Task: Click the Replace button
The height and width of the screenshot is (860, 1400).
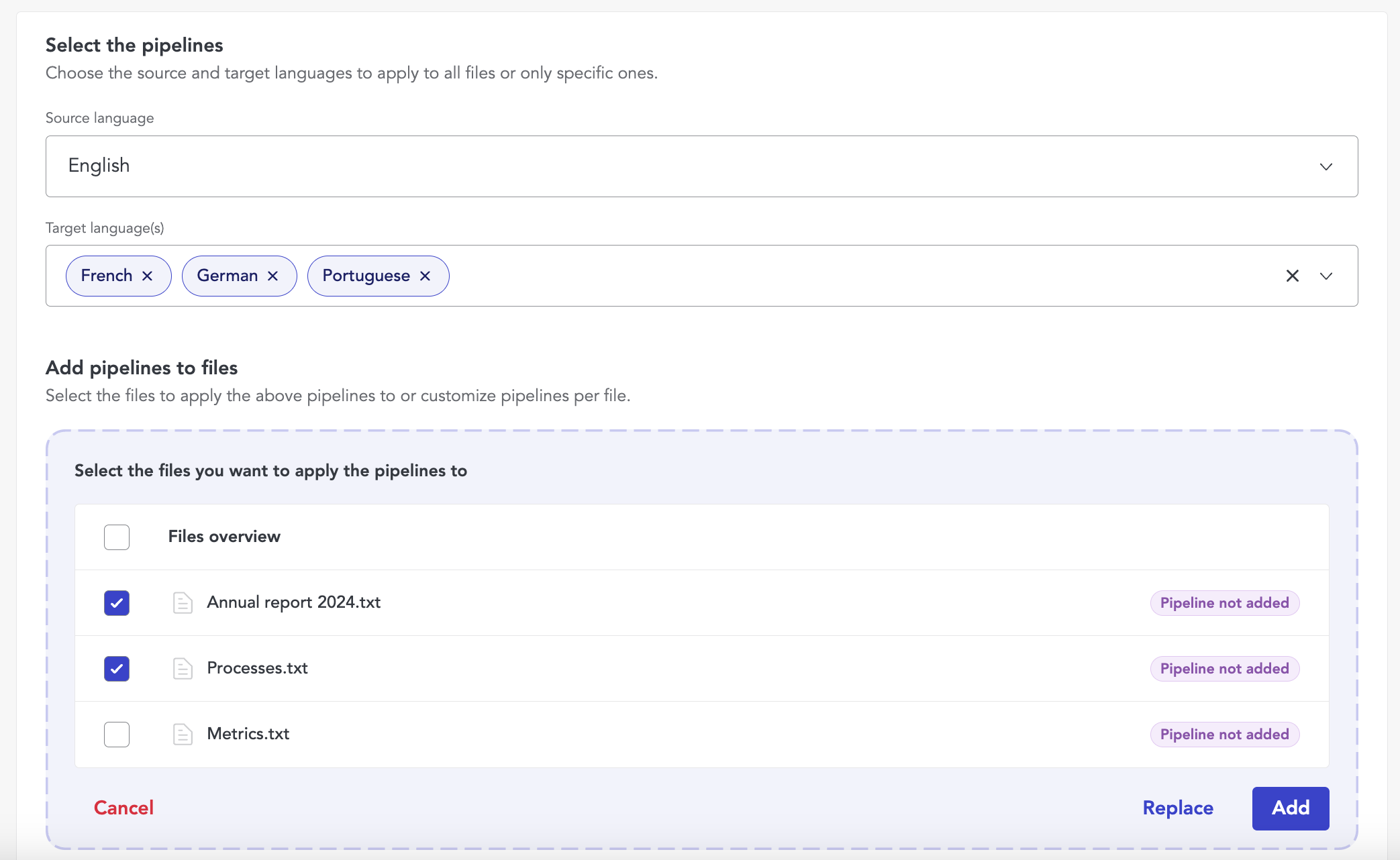Action: point(1178,808)
